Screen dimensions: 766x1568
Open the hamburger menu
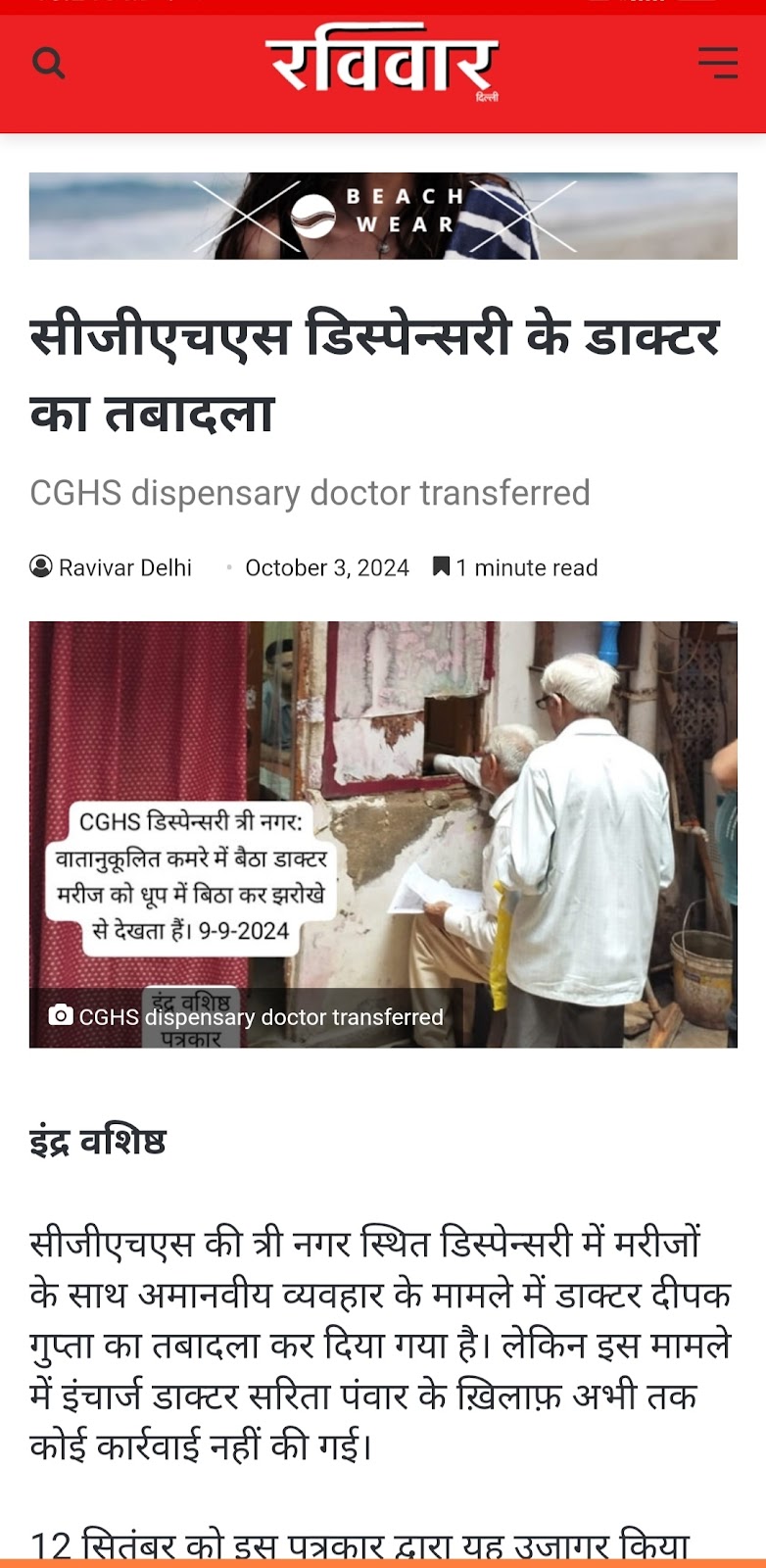(x=718, y=63)
